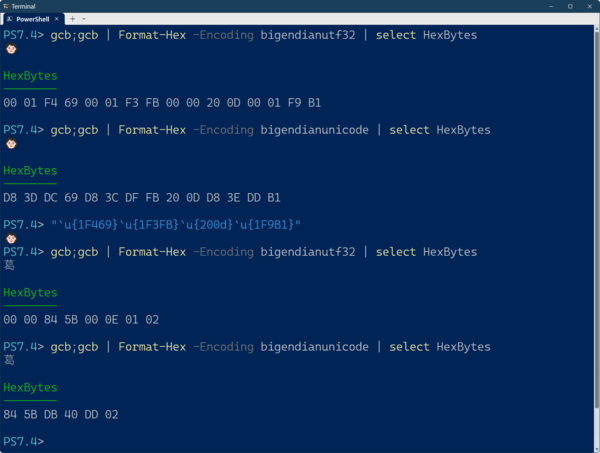Image resolution: width=600 pixels, height=453 pixels.
Task: Maximize the Terminal window
Action: tap(570, 6)
